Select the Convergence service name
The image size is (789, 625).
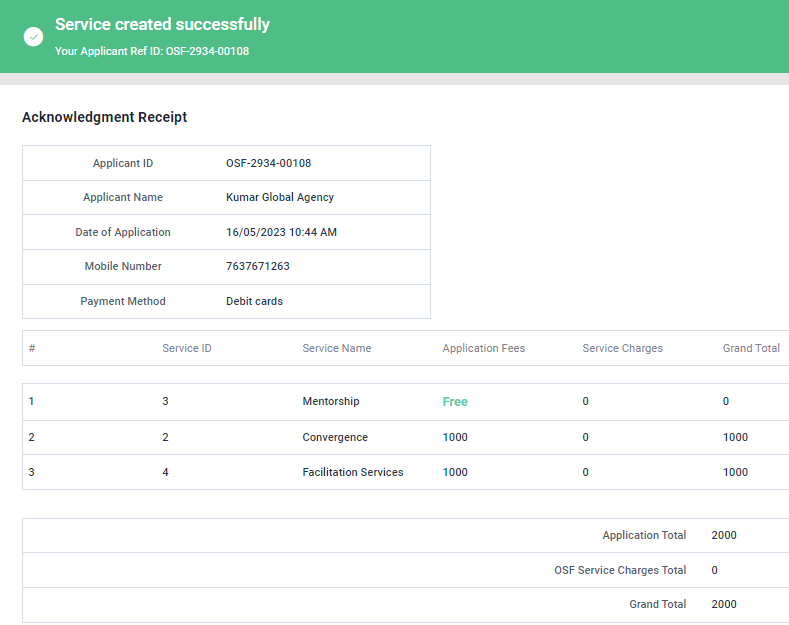pos(335,437)
